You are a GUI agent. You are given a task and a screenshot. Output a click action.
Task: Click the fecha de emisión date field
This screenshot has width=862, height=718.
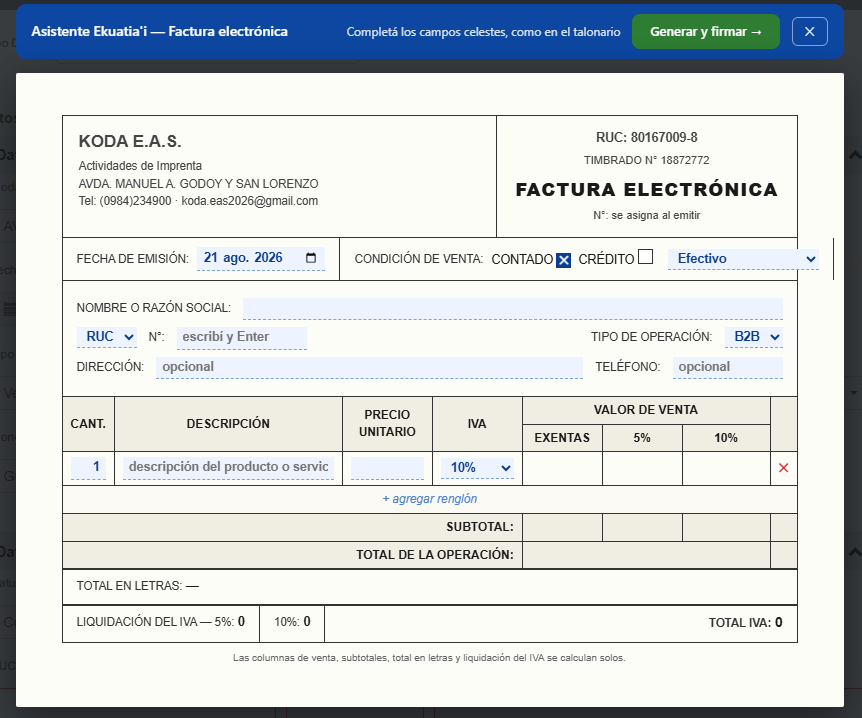tap(261, 258)
